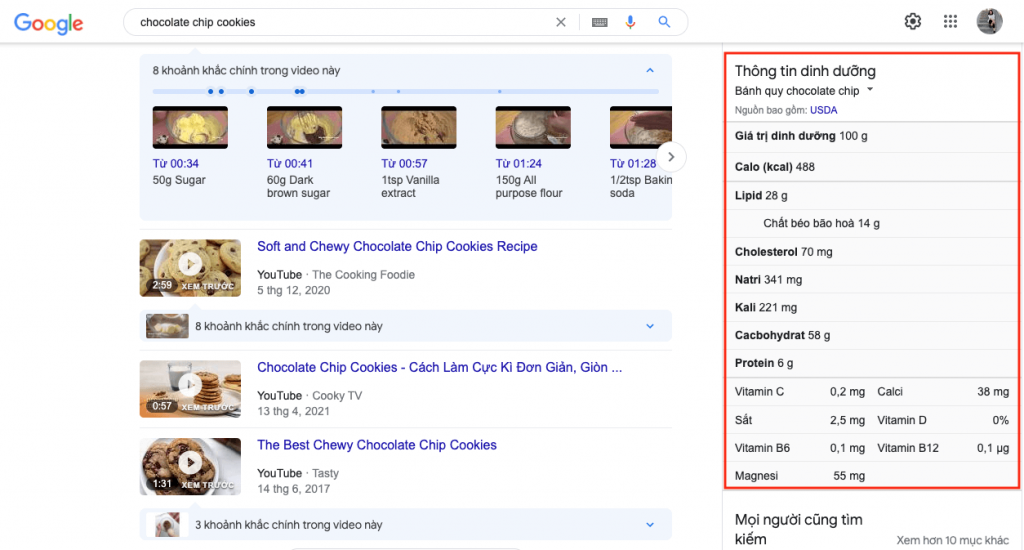Click Chất béo bão hoà 14 g
This screenshot has height=550, width=1024.
[822, 223]
